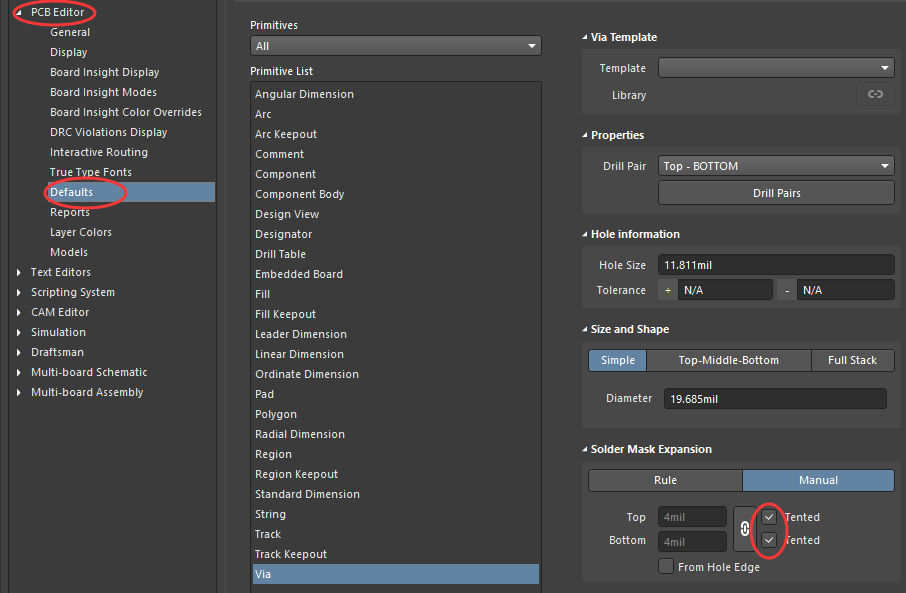Click the Top expansion 4mil field

[x=692, y=517]
